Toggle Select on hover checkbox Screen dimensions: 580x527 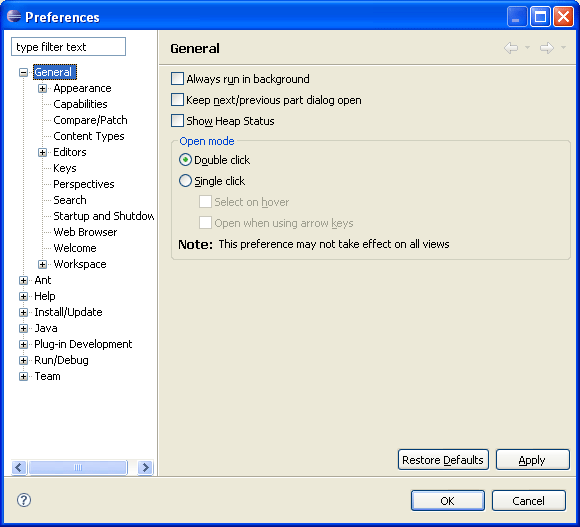(205, 202)
